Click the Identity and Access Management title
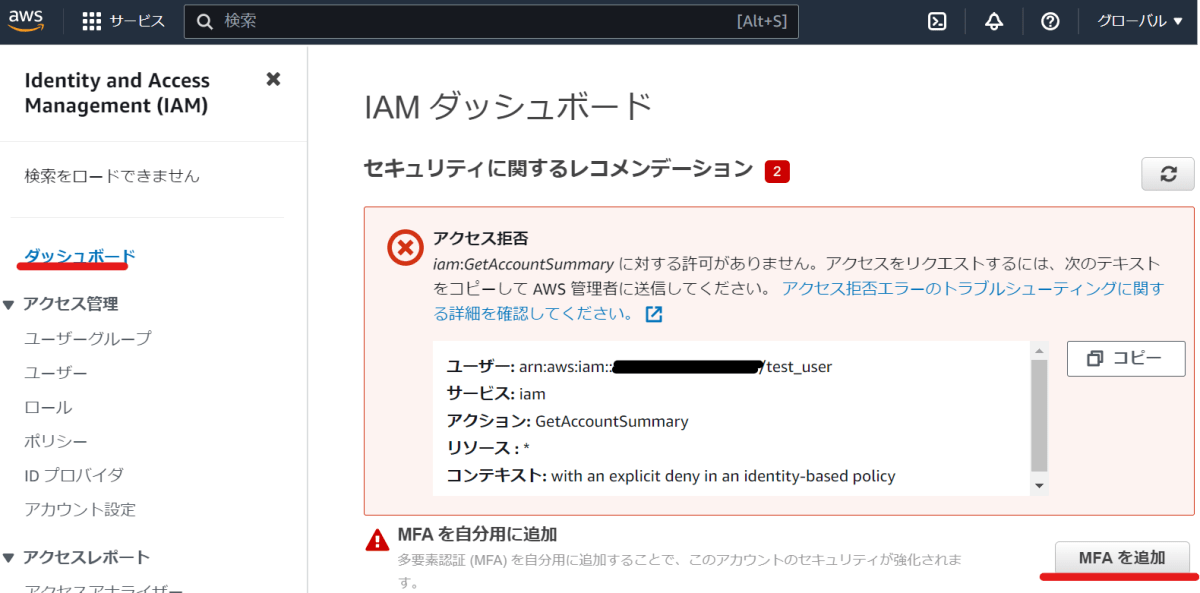 click(x=117, y=93)
